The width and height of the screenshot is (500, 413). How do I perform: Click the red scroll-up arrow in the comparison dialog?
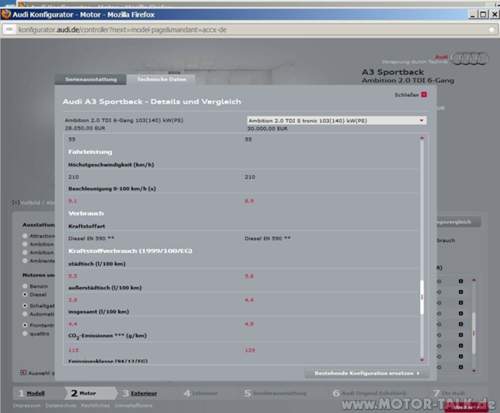pos(422,138)
